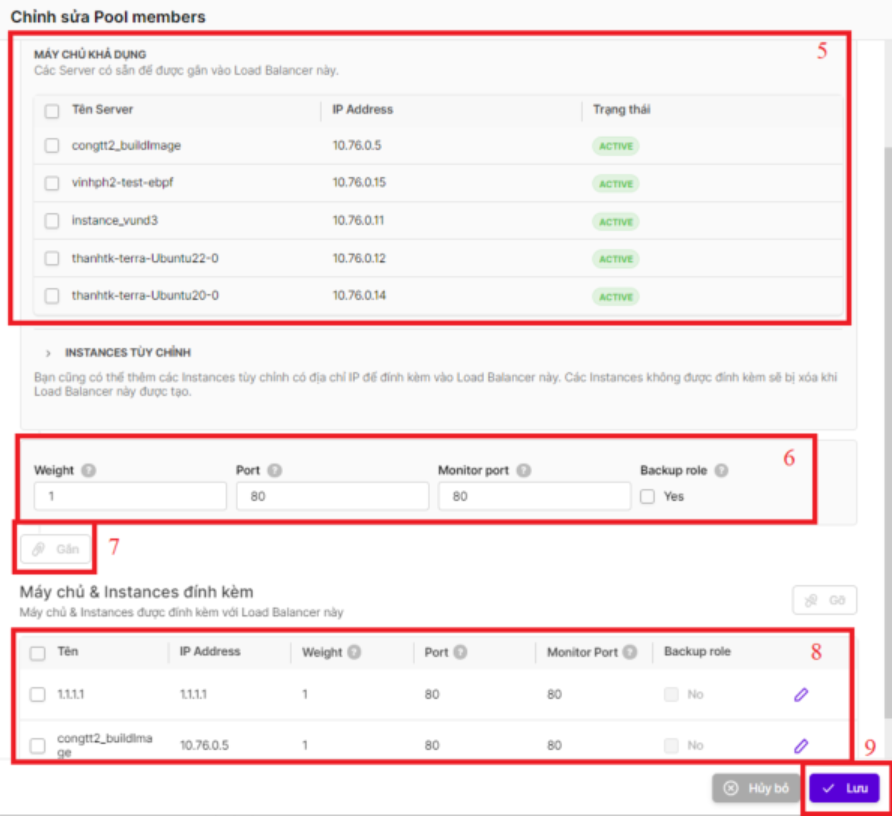This screenshot has width=896, height=819.
Task: Click the Gắn attach button
Action: [x=56, y=549]
